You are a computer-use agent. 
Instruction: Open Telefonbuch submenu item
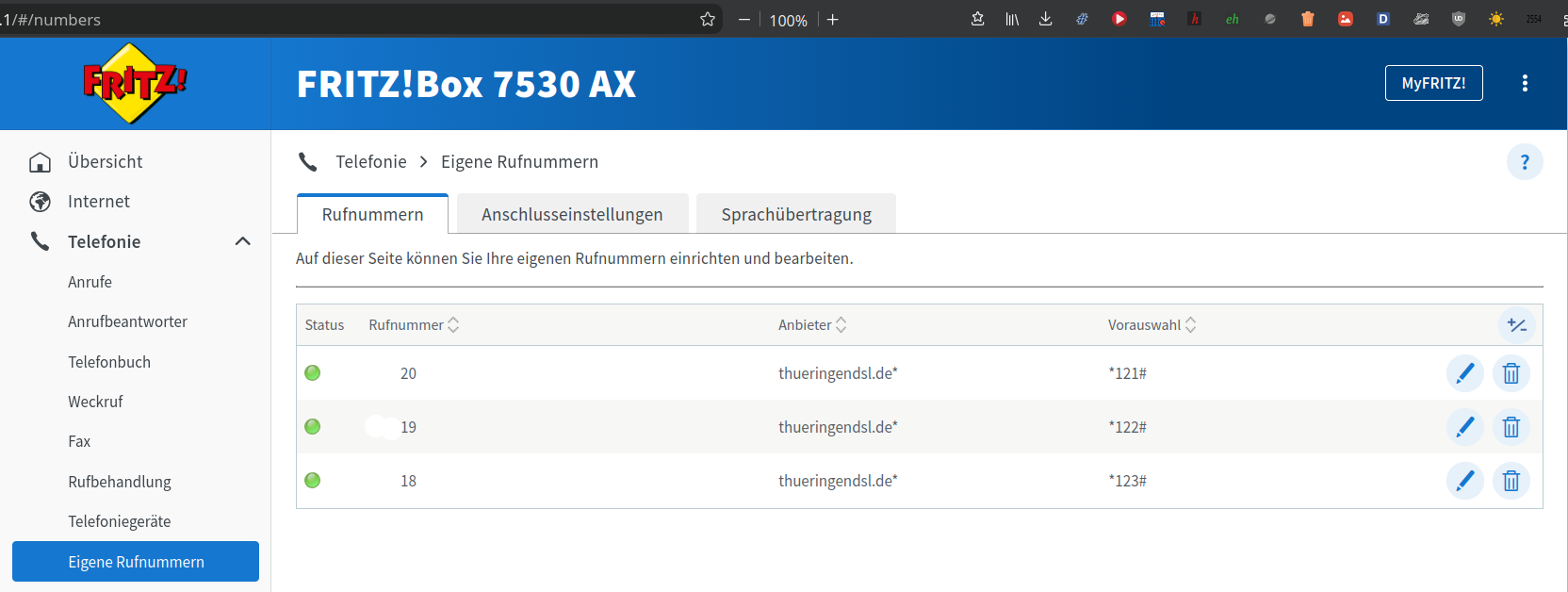point(109,362)
